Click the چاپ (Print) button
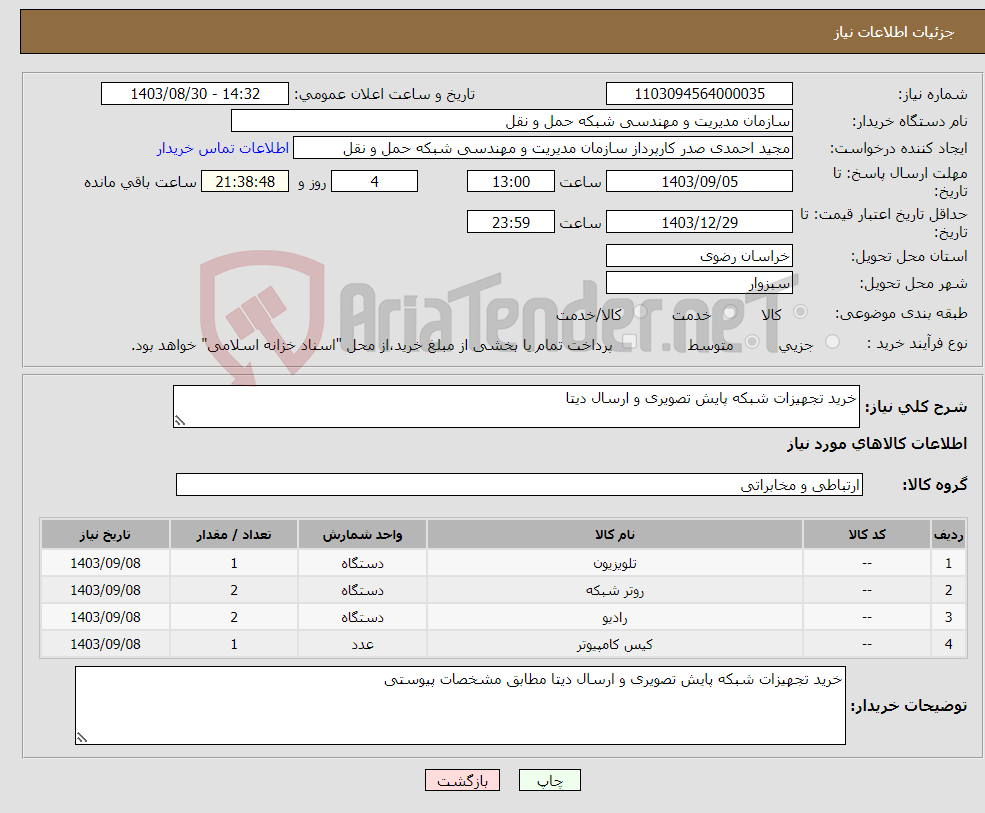This screenshot has height=813, width=985. pyautogui.click(x=549, y=780)
